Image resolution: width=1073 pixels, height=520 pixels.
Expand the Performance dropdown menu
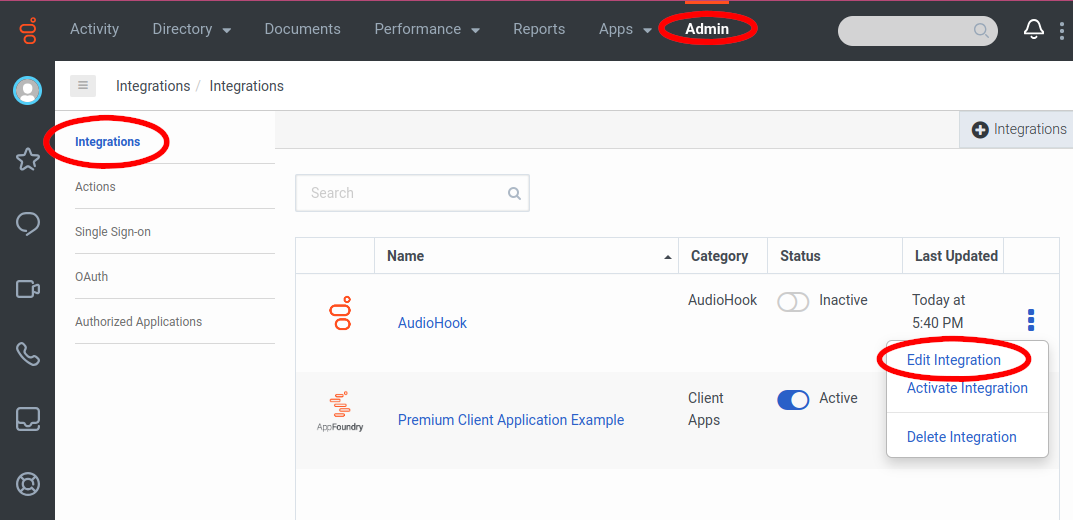(x=427, y=30)
